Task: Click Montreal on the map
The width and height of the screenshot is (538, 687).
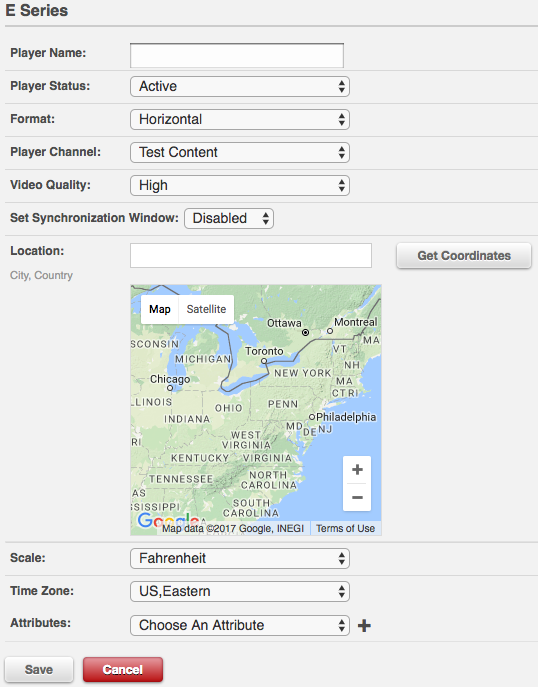Action: (355, 322)
